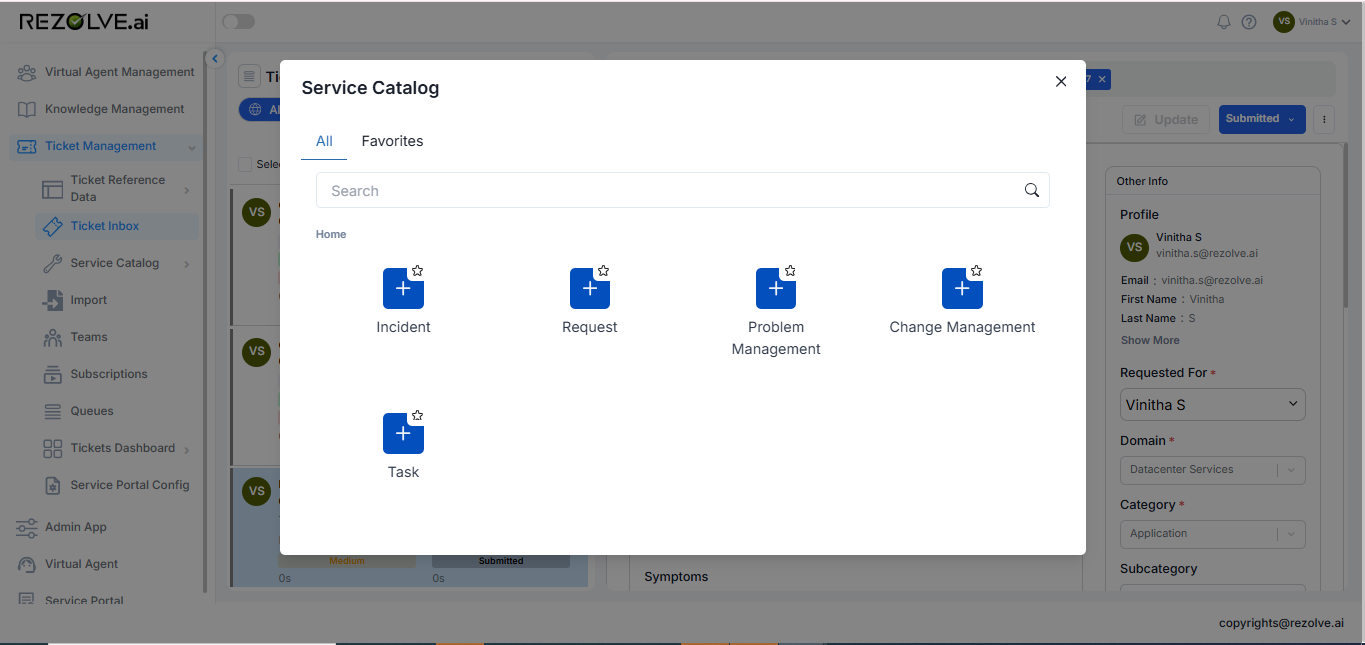Remove the blue filter tag with x

(1102, 79)
